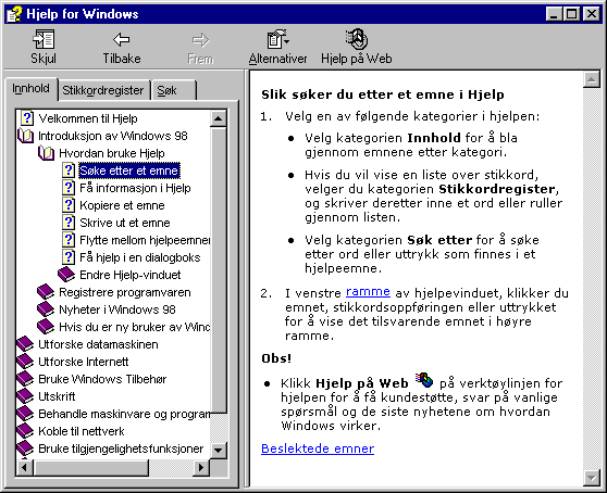Click topic pane scroll down arrow
This screenshot has width=607, height=493.
591,477
